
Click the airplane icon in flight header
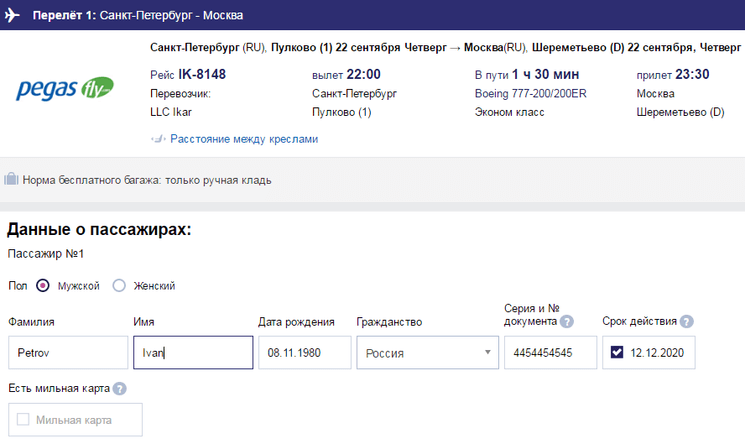[x=14, y=16]
